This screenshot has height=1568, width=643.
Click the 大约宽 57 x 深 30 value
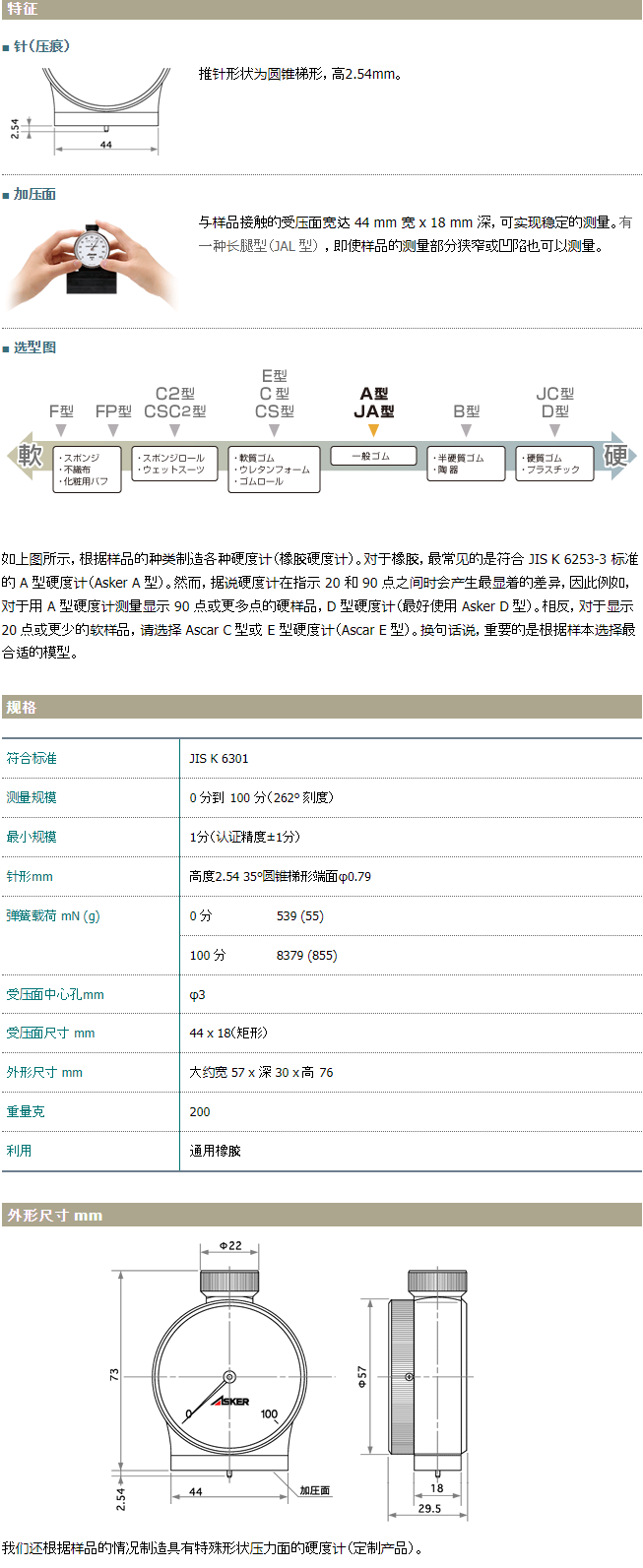click(261, 1072)
